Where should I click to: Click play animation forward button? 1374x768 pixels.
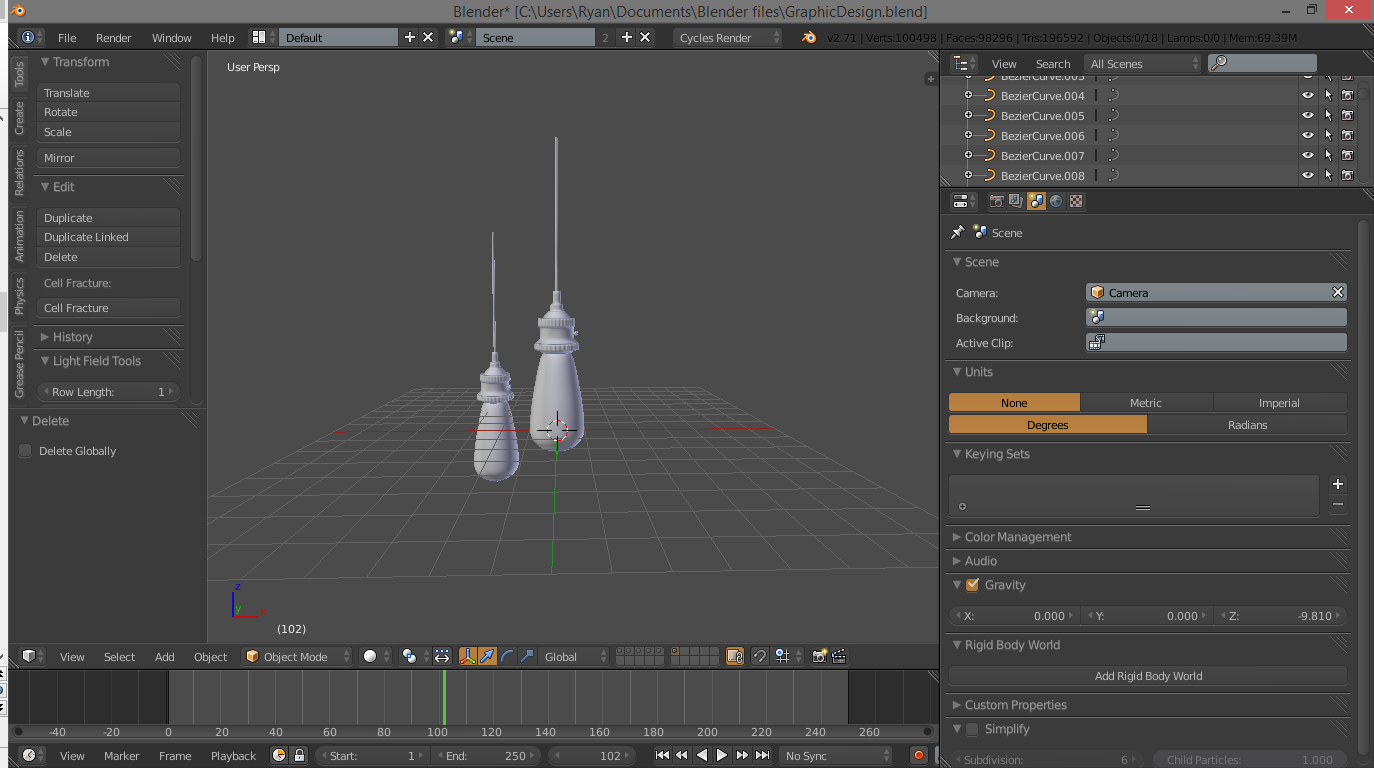tap(722, 756)
